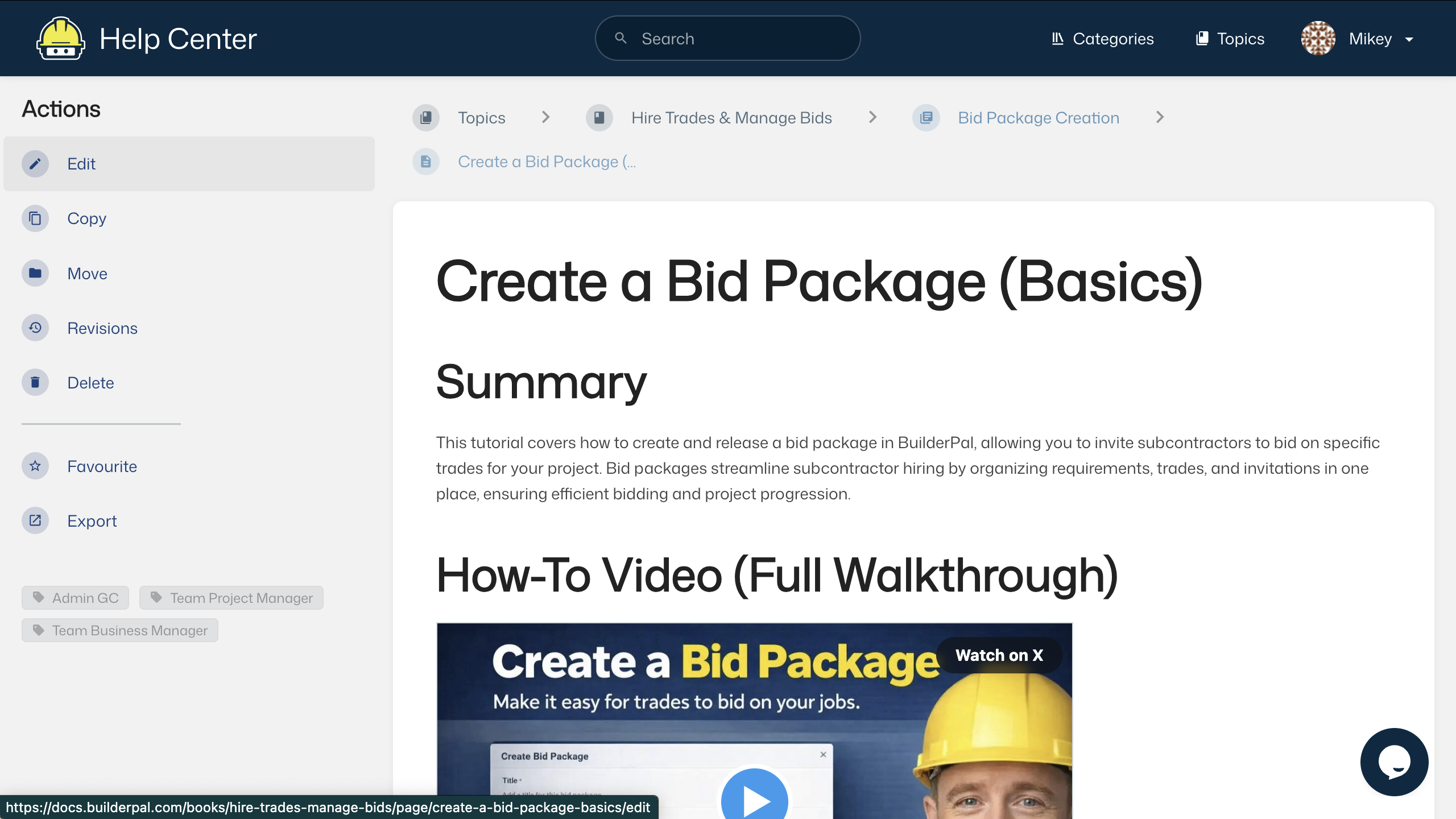Open the Revisions history icon
This screenshot has height=819, width=1456.
[35, 328]
